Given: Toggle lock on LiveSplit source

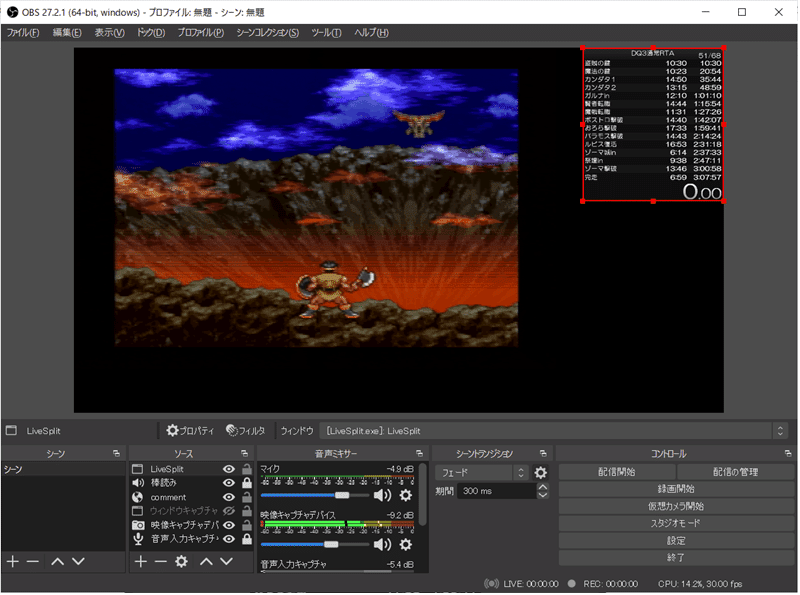Looking at the screenshot, I should [247, 469].
